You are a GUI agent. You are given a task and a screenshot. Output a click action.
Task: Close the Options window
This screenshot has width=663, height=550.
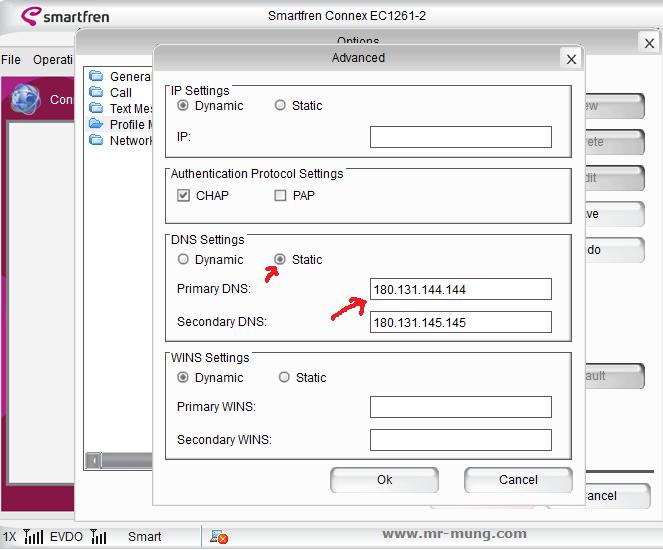(x=649, y=43)
